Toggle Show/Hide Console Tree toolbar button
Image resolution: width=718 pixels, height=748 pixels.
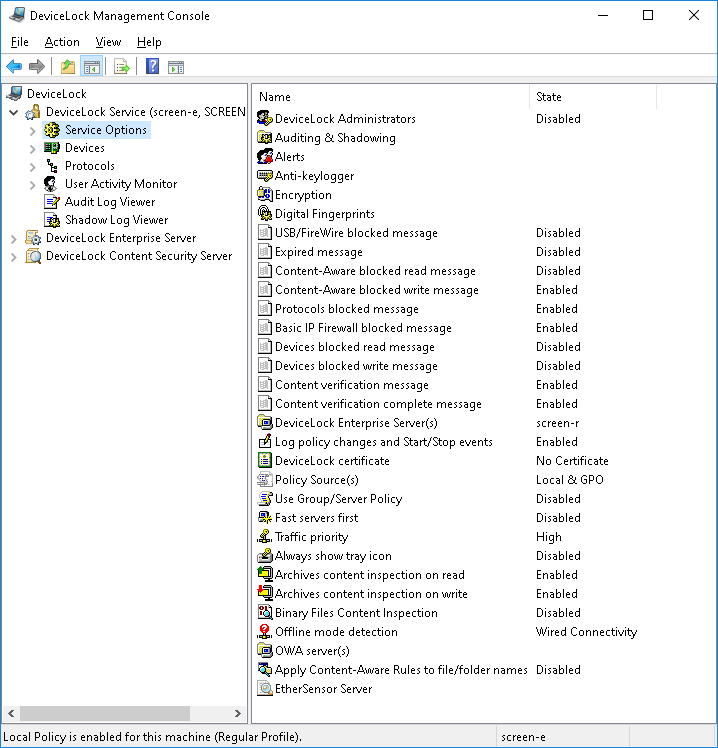click(x=91, y=67)
